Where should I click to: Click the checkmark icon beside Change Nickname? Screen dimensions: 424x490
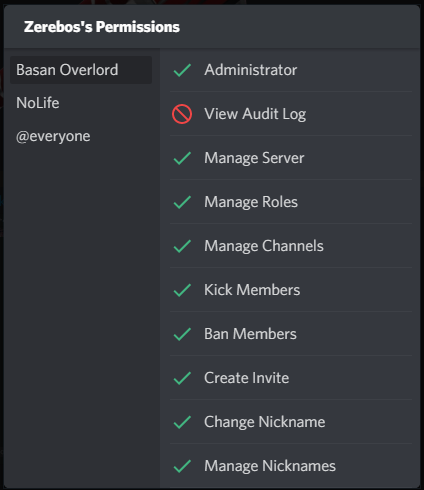(x=182, y=422)
